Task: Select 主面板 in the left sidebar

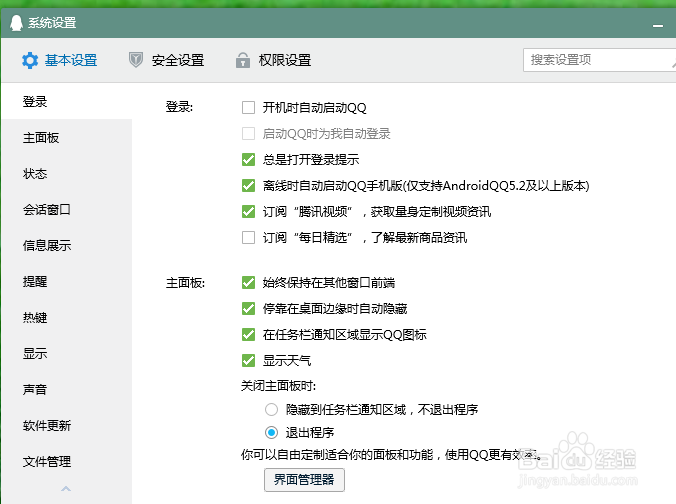Action: pyautogui.click(x=67, y=138)
